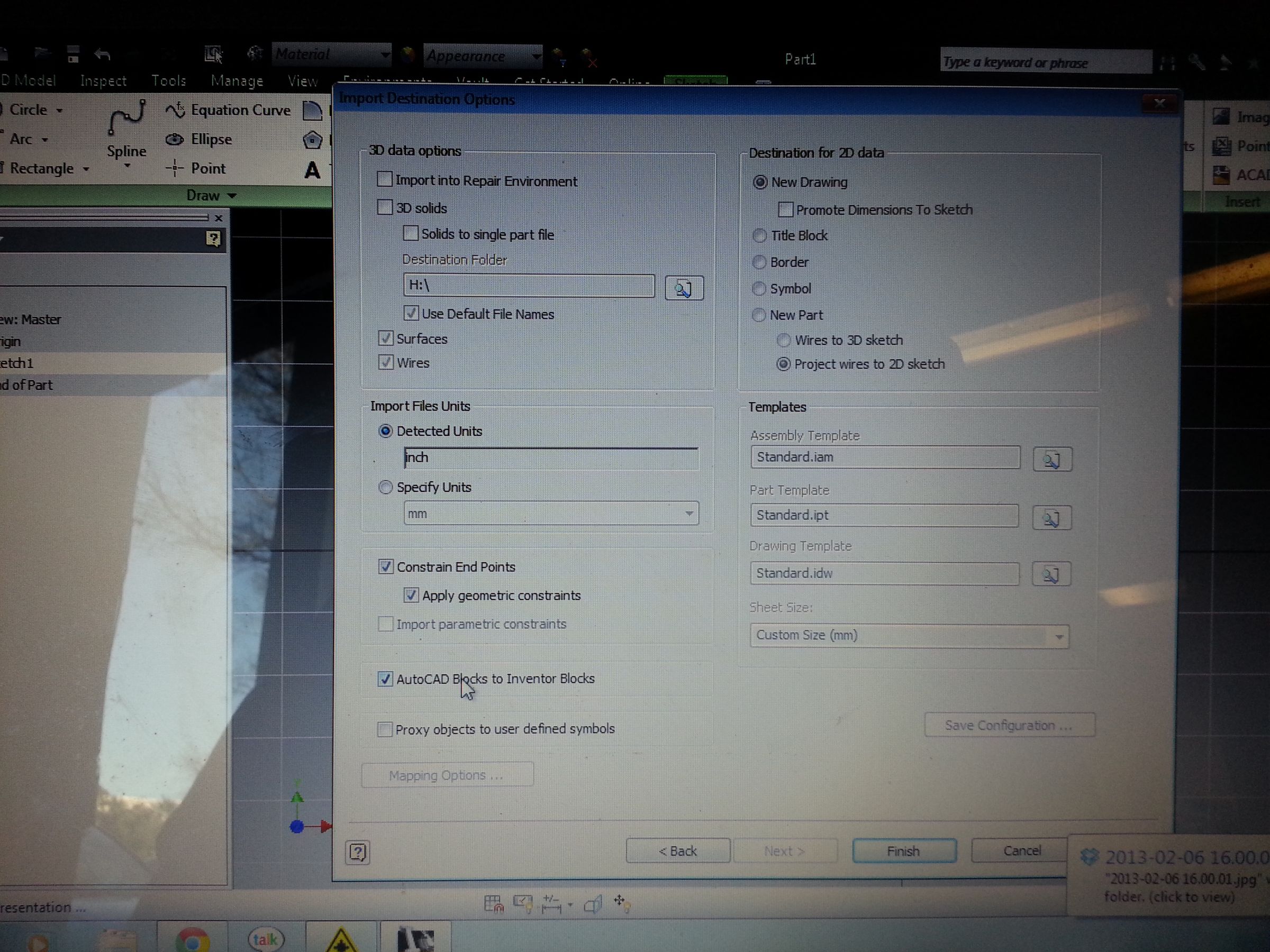Screen dimensions: 1270x952
Task: Switch to the Manage ribbon tab
Action: pyautogui.click(x=237, y=80)
